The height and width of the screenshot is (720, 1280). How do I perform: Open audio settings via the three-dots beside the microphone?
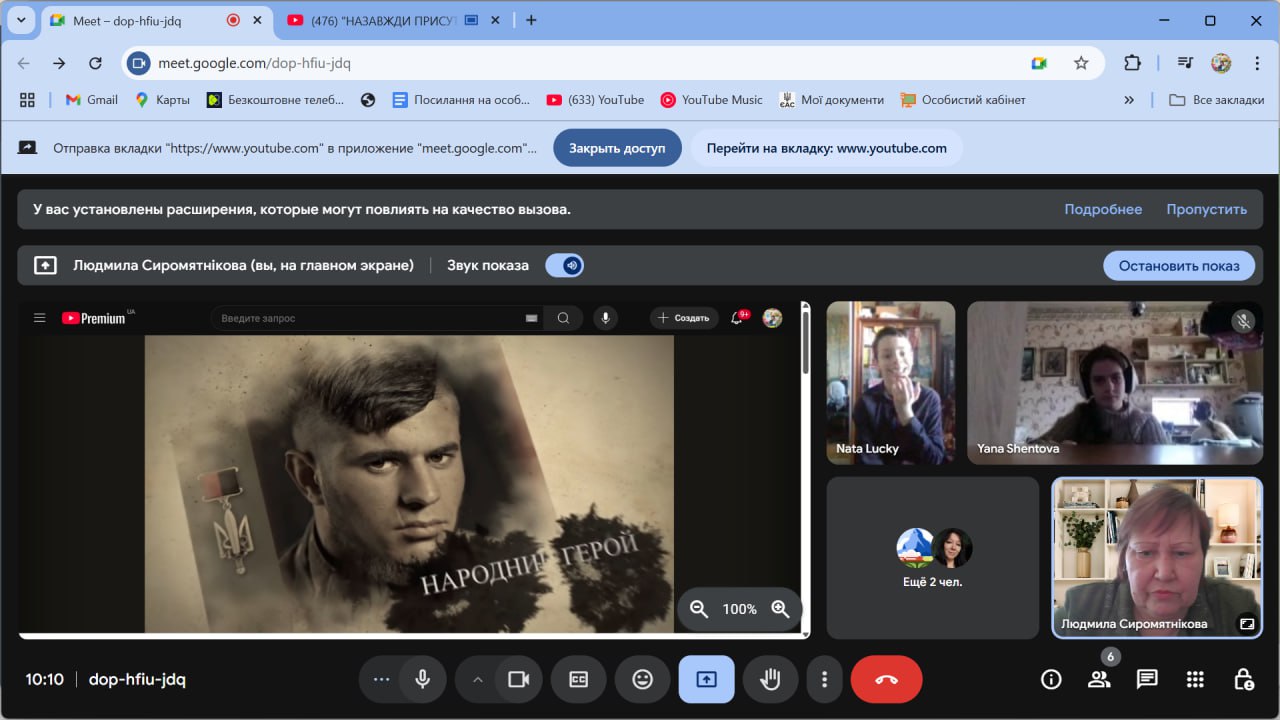pos(381,680)
